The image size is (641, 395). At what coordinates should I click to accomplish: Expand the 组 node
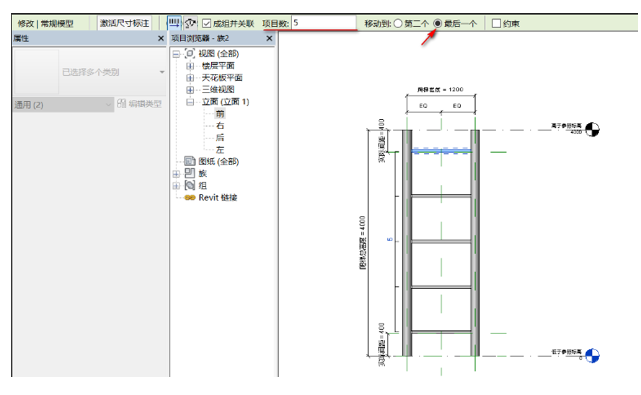(x=176, y=186)
